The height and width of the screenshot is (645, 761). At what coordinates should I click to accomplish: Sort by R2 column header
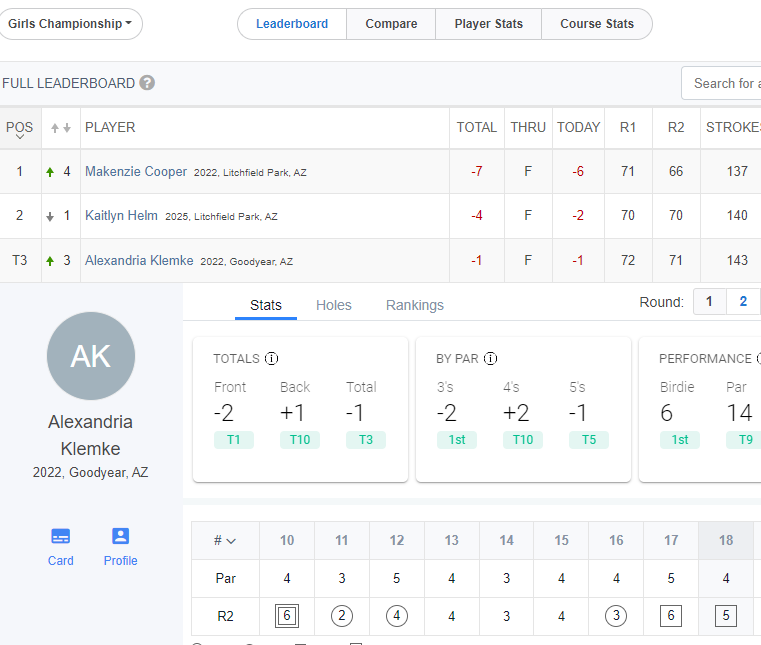pos(676,127)
